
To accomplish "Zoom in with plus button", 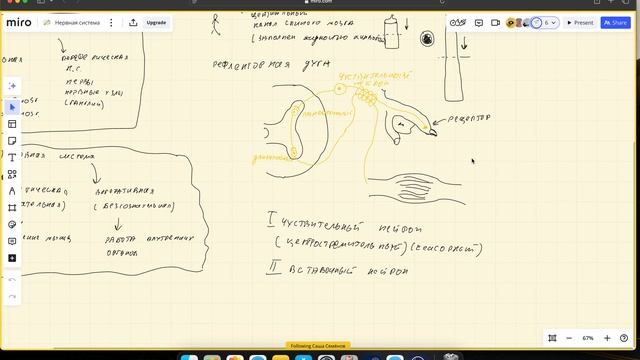I will [607, 338].
